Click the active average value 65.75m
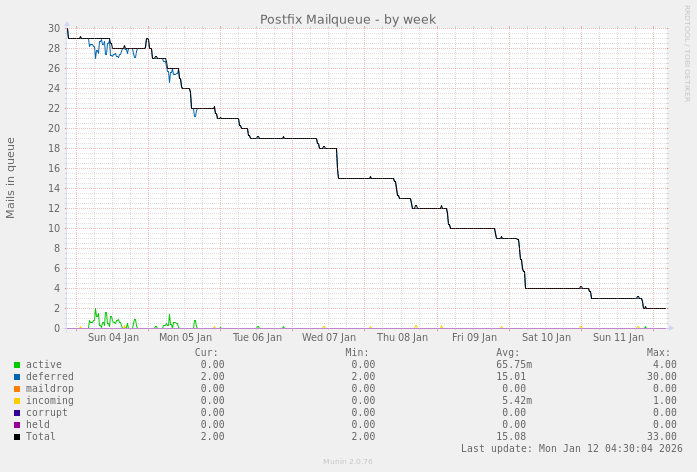The image size is (697, 472). (x=514, y=364)
